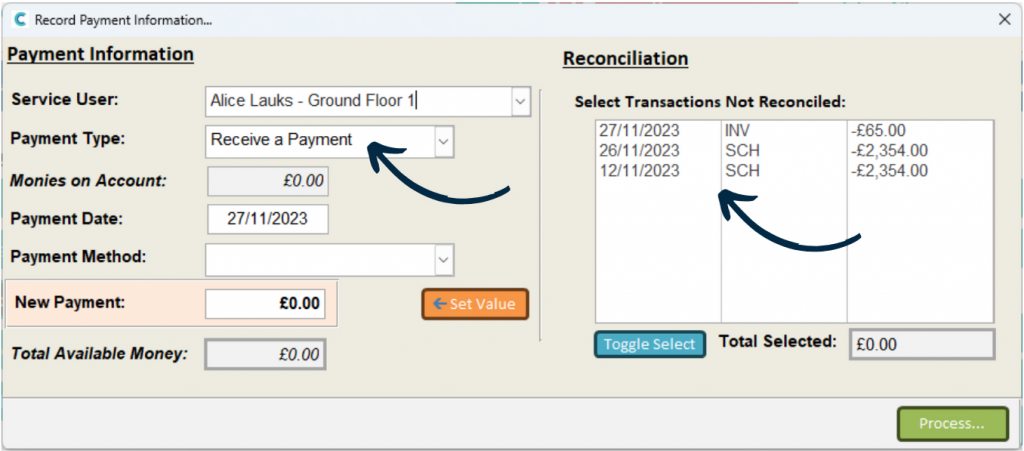Expand the Service User dropdown arrow
1024x451 pixels.
520,102
